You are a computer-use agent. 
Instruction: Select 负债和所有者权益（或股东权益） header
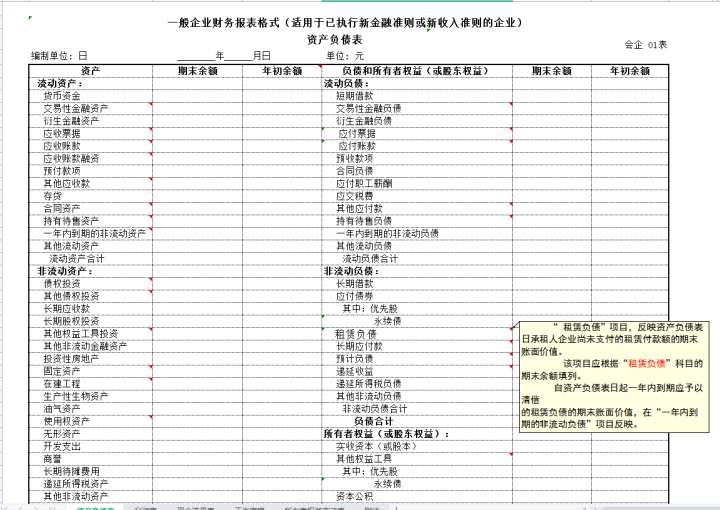(417, 71)
